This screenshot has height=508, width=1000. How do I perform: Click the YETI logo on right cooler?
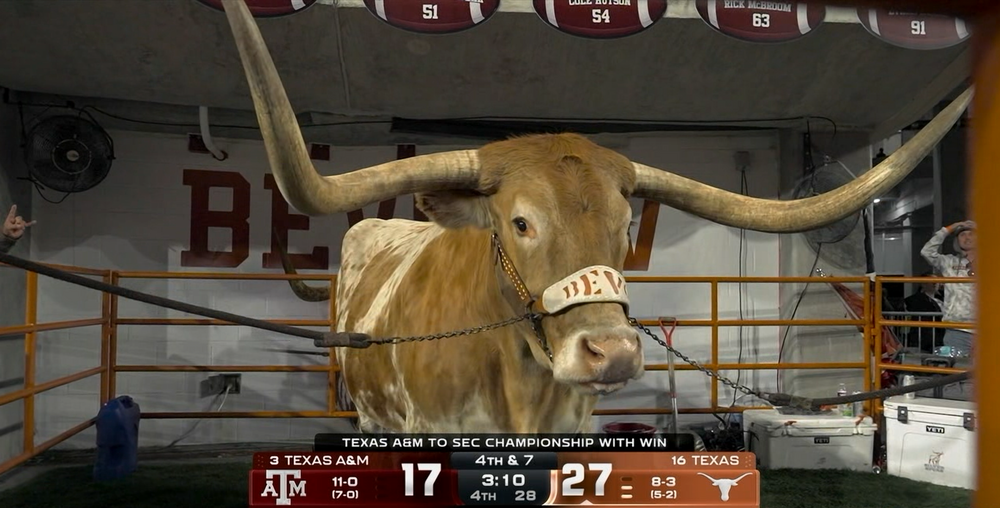click(x=934, y=430)
